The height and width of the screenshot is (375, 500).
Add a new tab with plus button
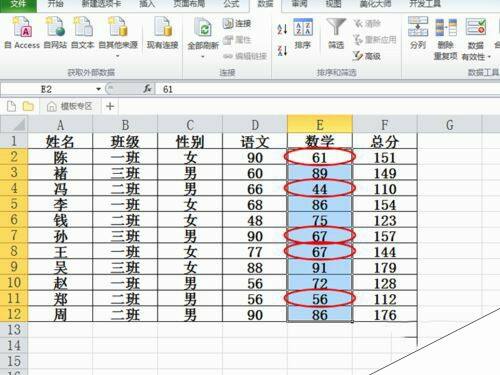(110, 106)
